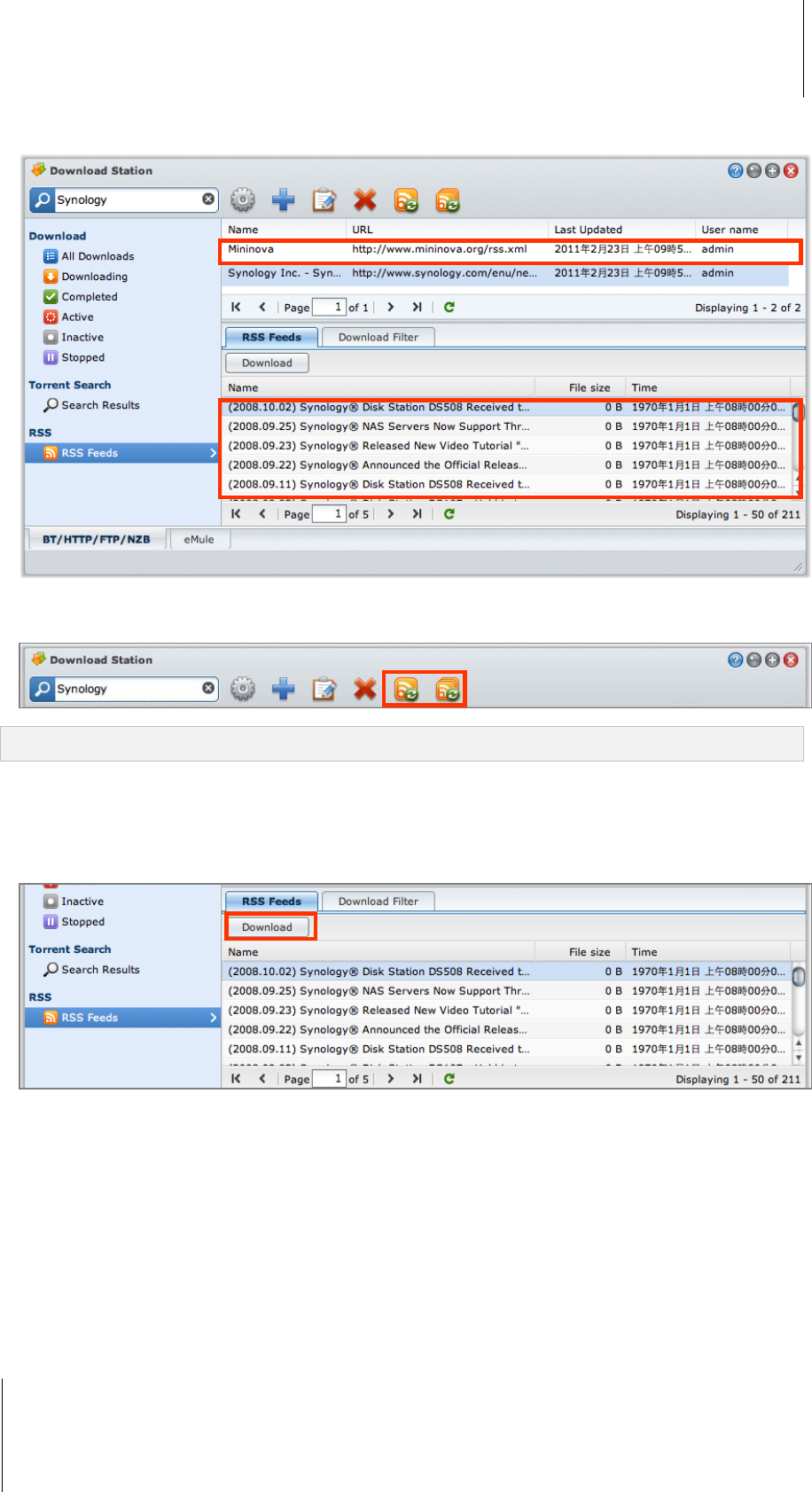This screenshot has width=812, height=1492.
Task: Select the BT/HTTP/FTP/NZB bottom tab
Action: 97,539
